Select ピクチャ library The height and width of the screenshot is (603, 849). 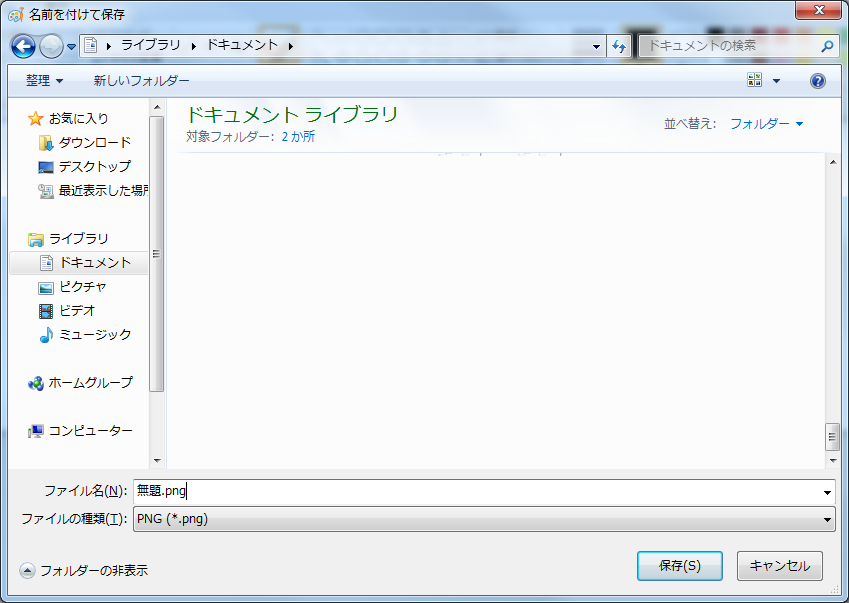[83, 286]
